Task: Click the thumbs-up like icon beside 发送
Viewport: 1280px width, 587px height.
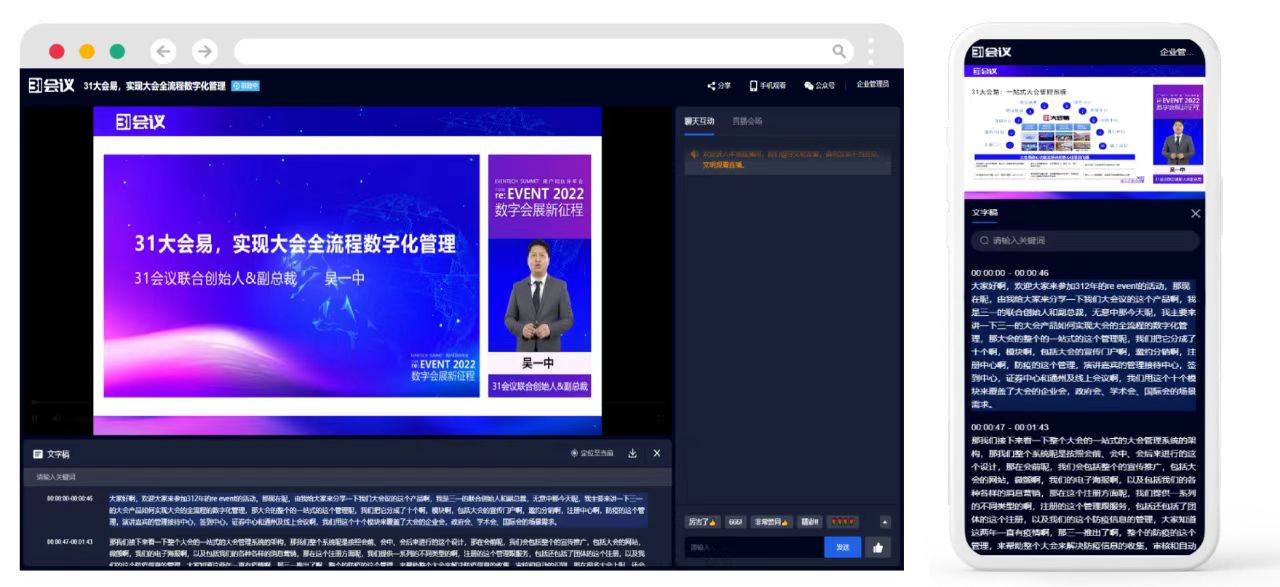Action: tap(877, 547)
